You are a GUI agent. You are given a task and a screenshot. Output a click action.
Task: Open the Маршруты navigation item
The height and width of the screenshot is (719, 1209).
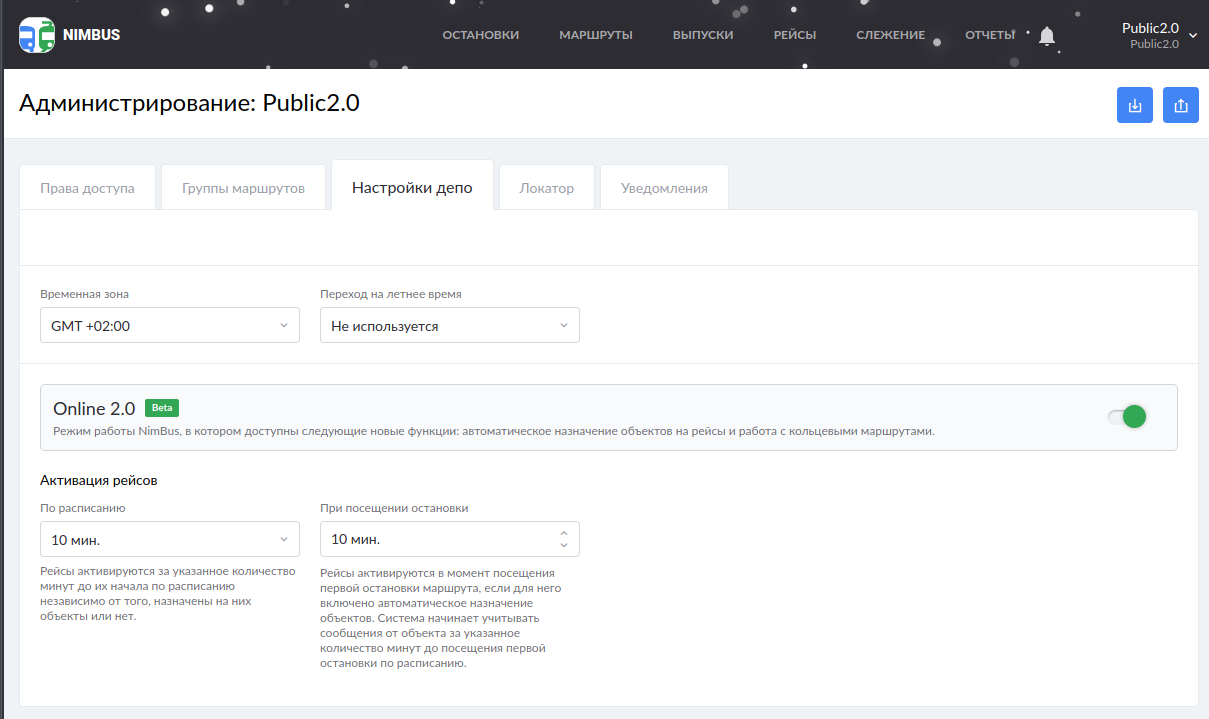(595, 35)
